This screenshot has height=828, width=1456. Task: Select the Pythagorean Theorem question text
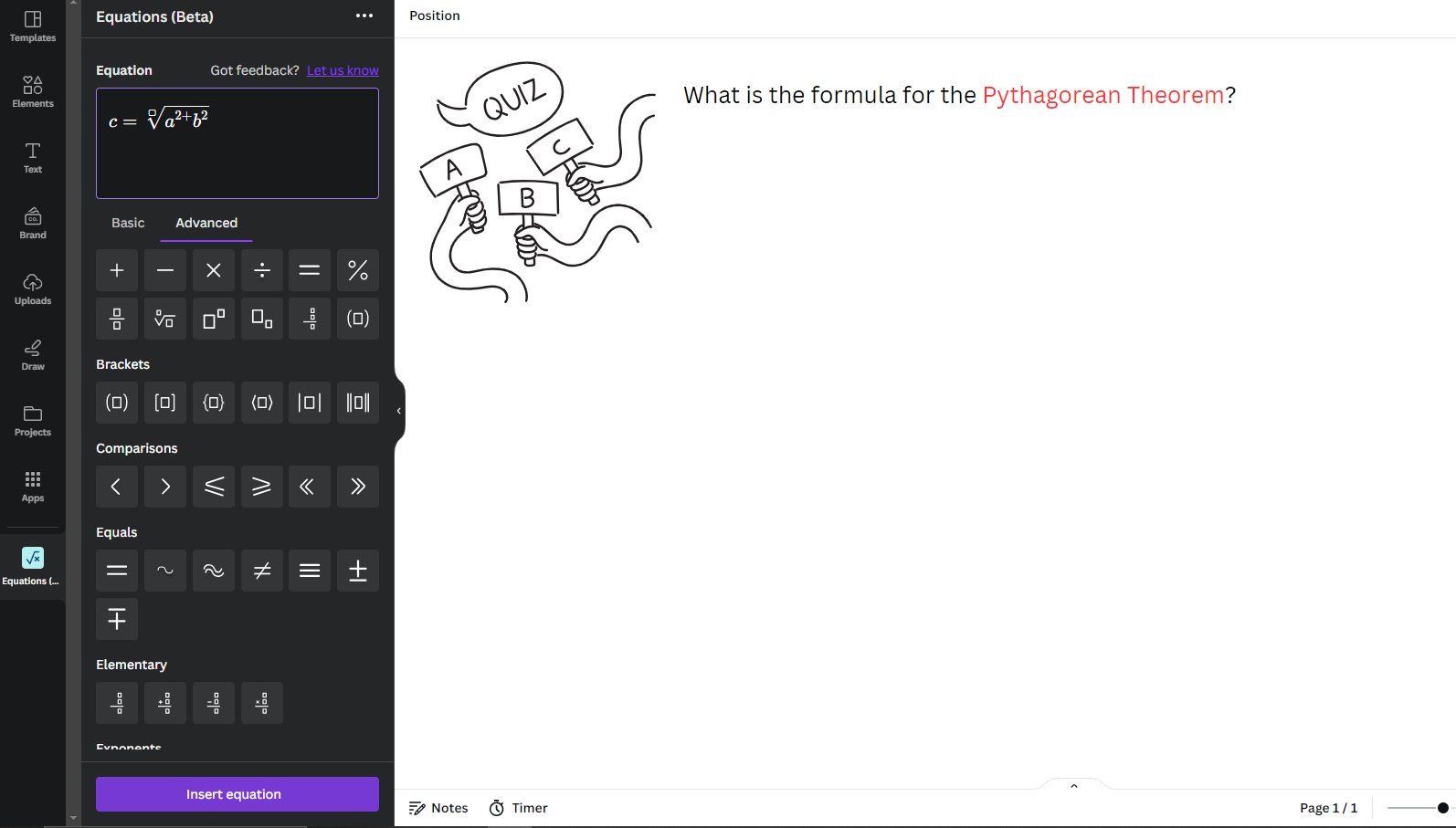(959, 95)
